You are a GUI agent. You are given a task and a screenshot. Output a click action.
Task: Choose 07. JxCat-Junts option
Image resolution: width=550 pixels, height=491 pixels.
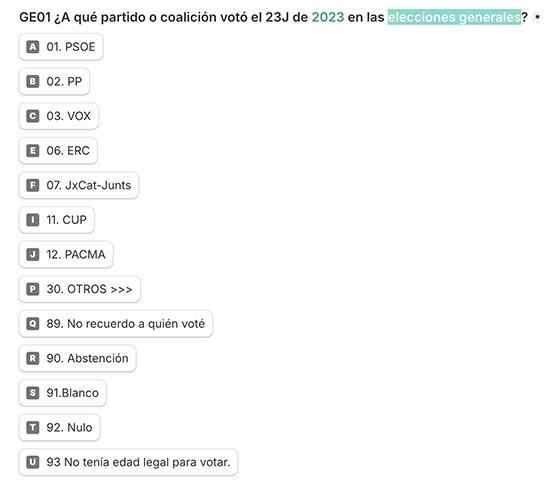coord(79,185)
